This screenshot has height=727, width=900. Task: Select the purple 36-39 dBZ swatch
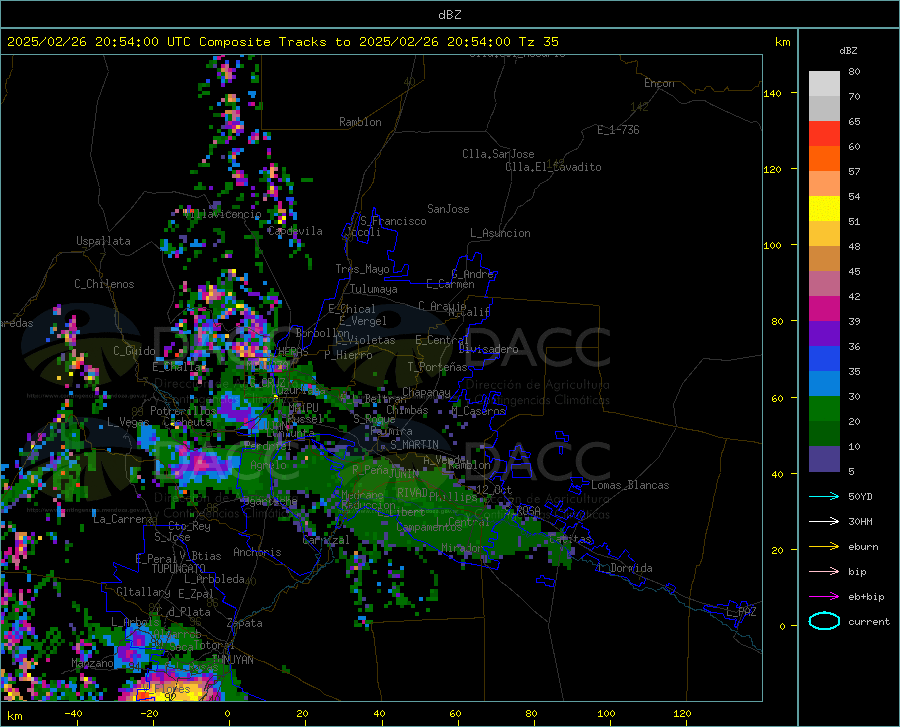824,334
